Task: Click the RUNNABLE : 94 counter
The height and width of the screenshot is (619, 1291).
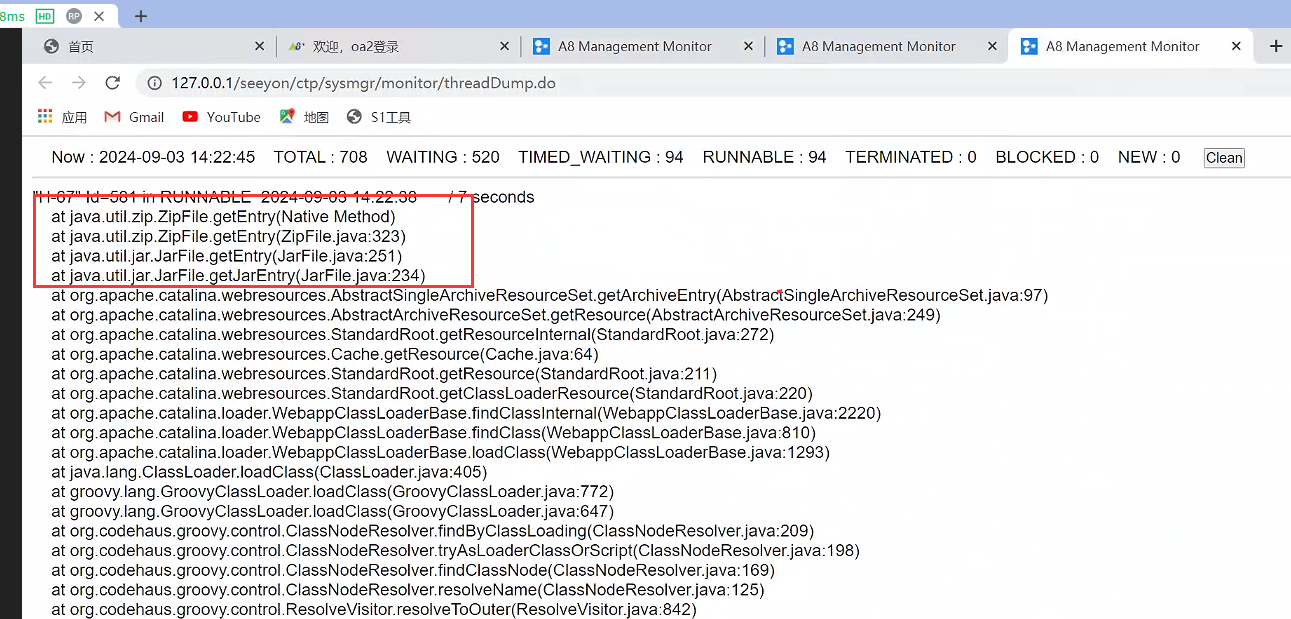Action: pyautogui.click(x=765, y=157)
